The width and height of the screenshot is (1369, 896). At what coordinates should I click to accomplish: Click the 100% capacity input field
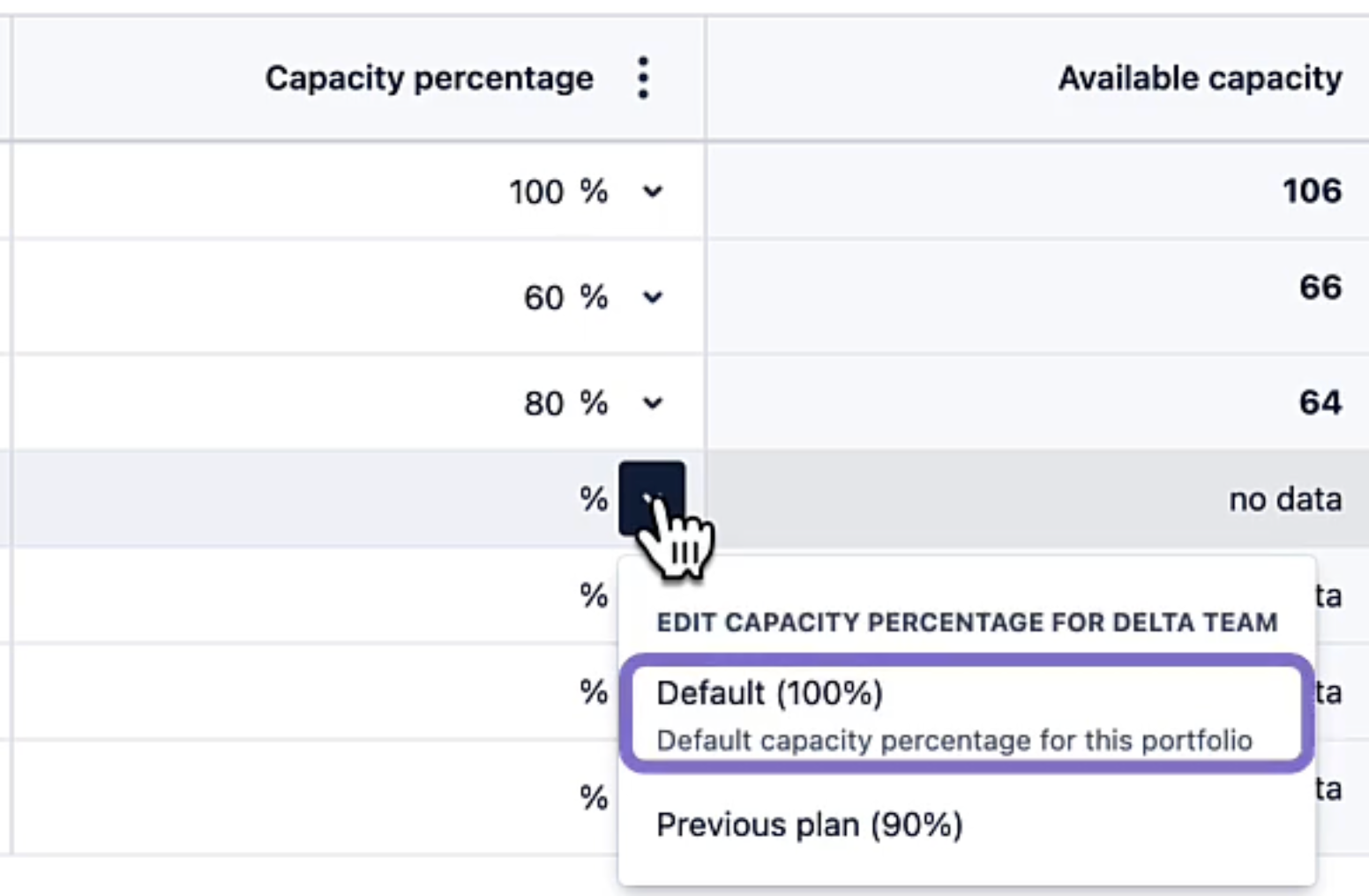point(540,192)
